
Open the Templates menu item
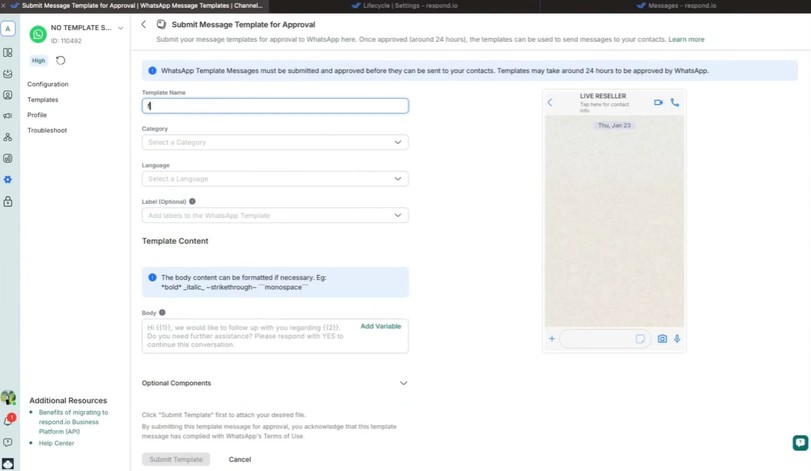(x=43, y=100)
